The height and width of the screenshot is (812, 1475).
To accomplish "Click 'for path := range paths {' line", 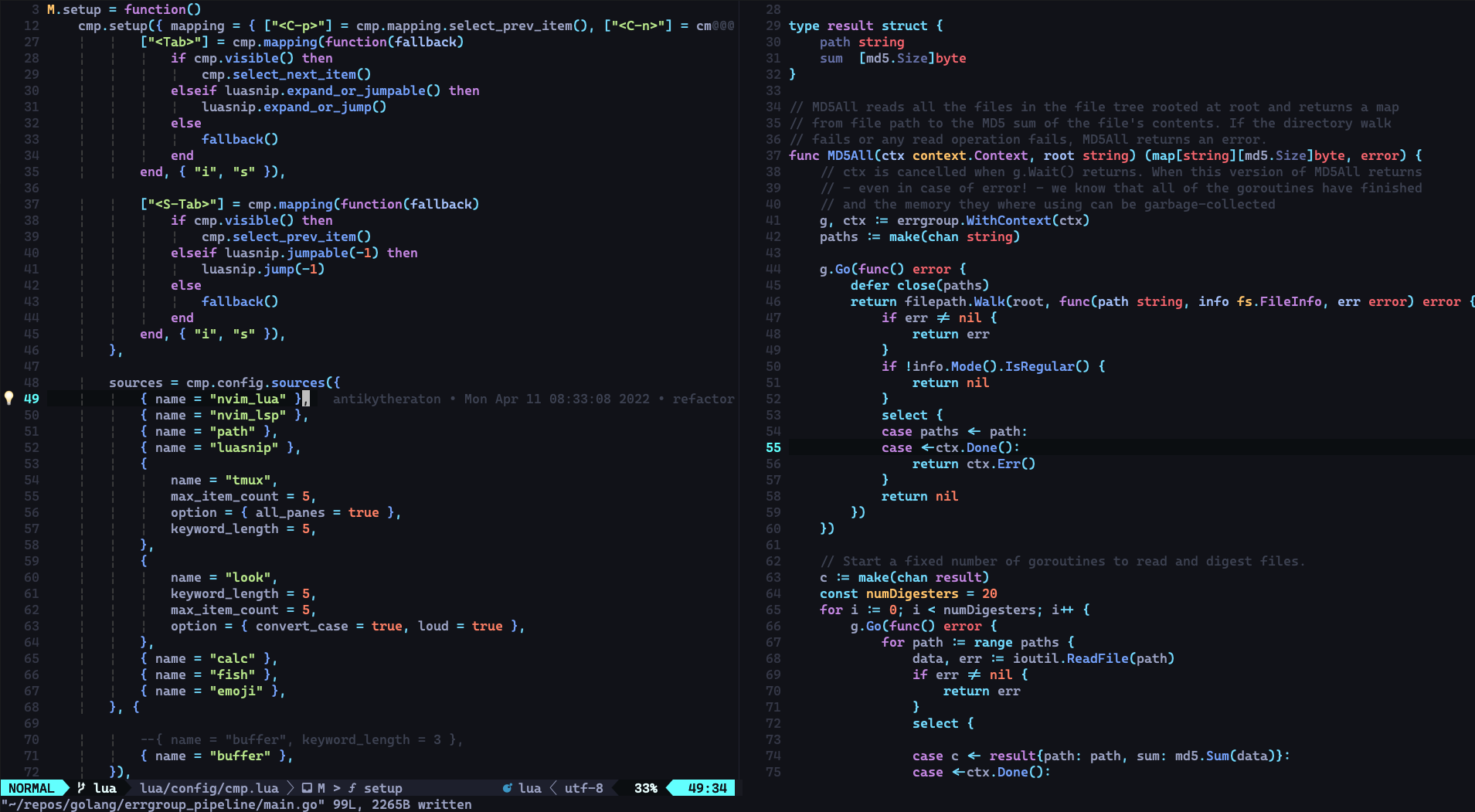I will (978, 642).
